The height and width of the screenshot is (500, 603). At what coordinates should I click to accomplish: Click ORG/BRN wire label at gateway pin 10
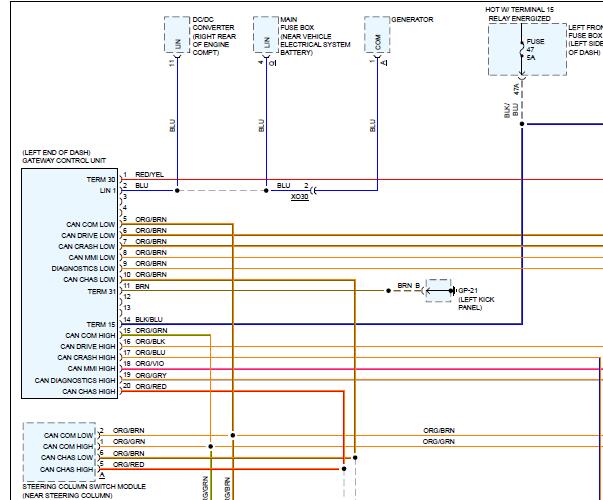tap(151, 275)
